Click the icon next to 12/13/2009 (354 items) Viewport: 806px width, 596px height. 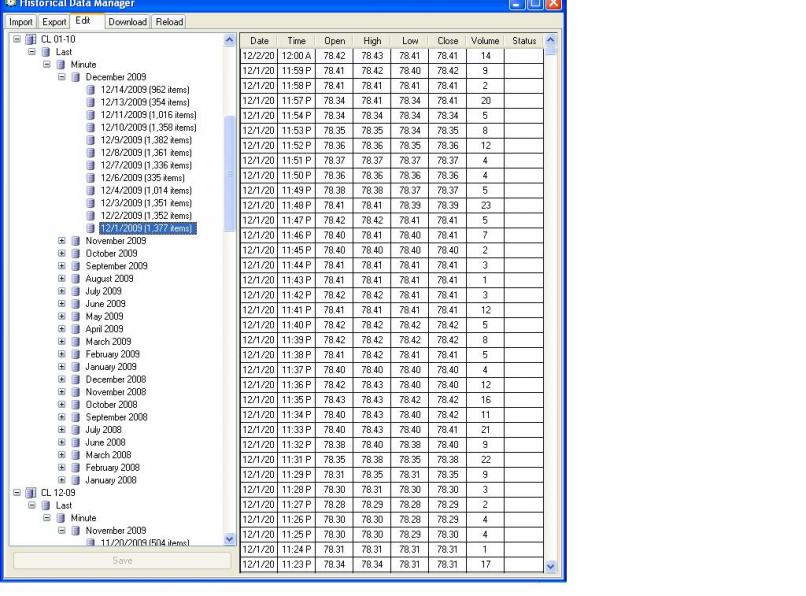tap(90, 102)
